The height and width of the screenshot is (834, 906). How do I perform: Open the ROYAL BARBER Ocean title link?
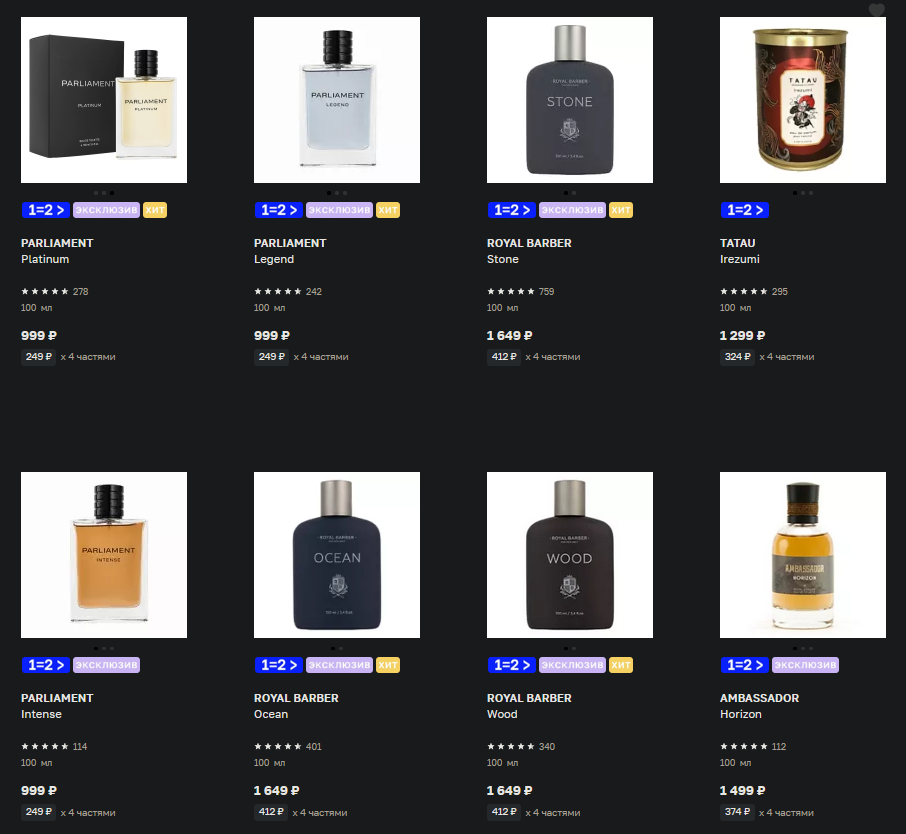coord(296,706)
